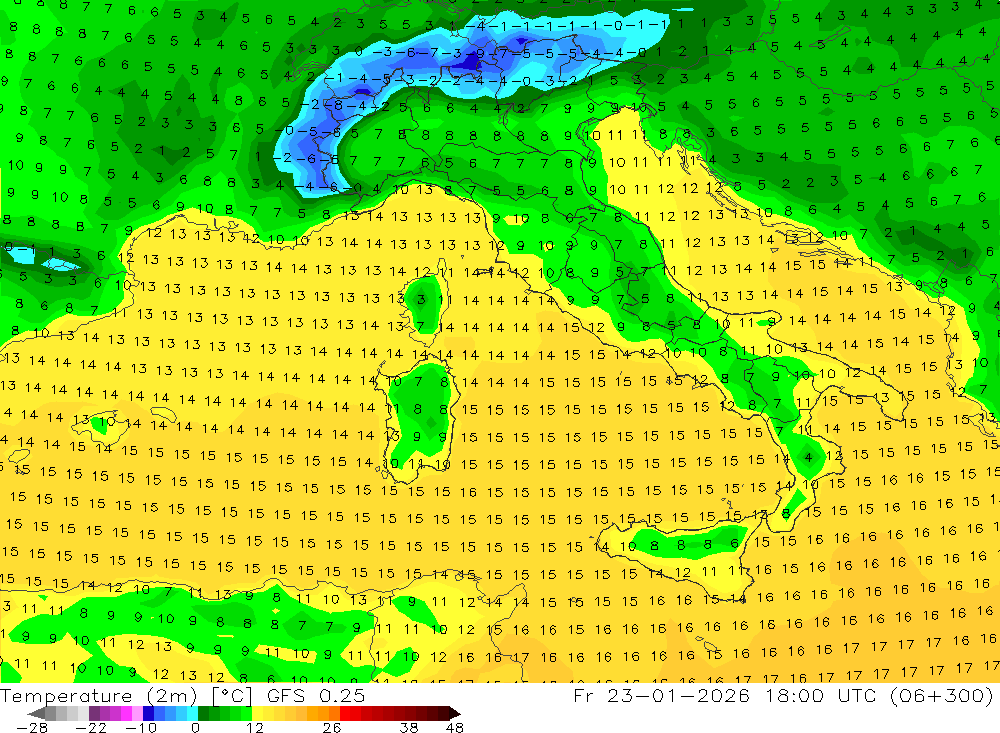Click the '12' label under the color scale

[x=255, y=727]
